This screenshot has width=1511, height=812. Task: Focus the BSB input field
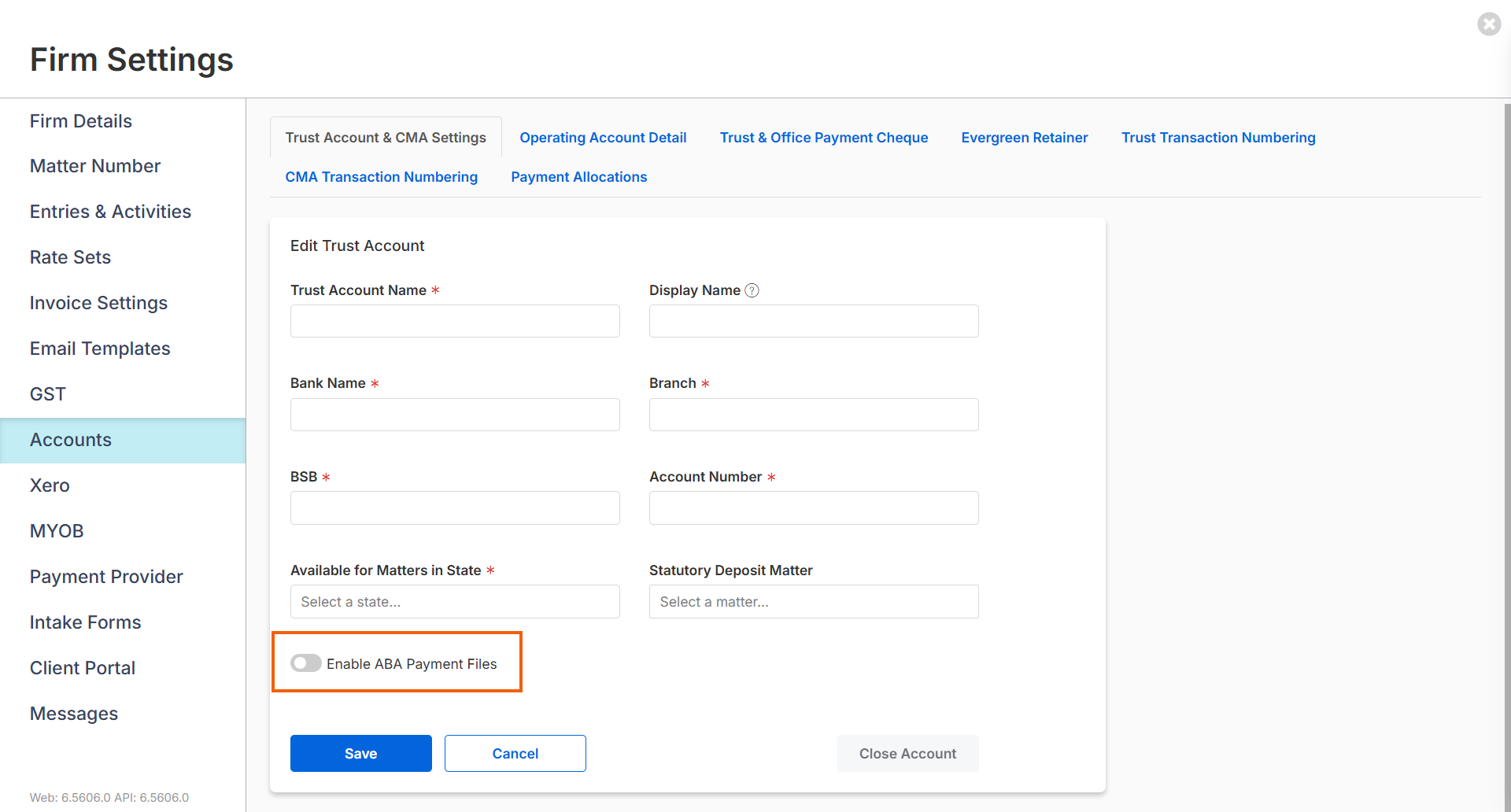pyautogui.click(x=455, y=507)
